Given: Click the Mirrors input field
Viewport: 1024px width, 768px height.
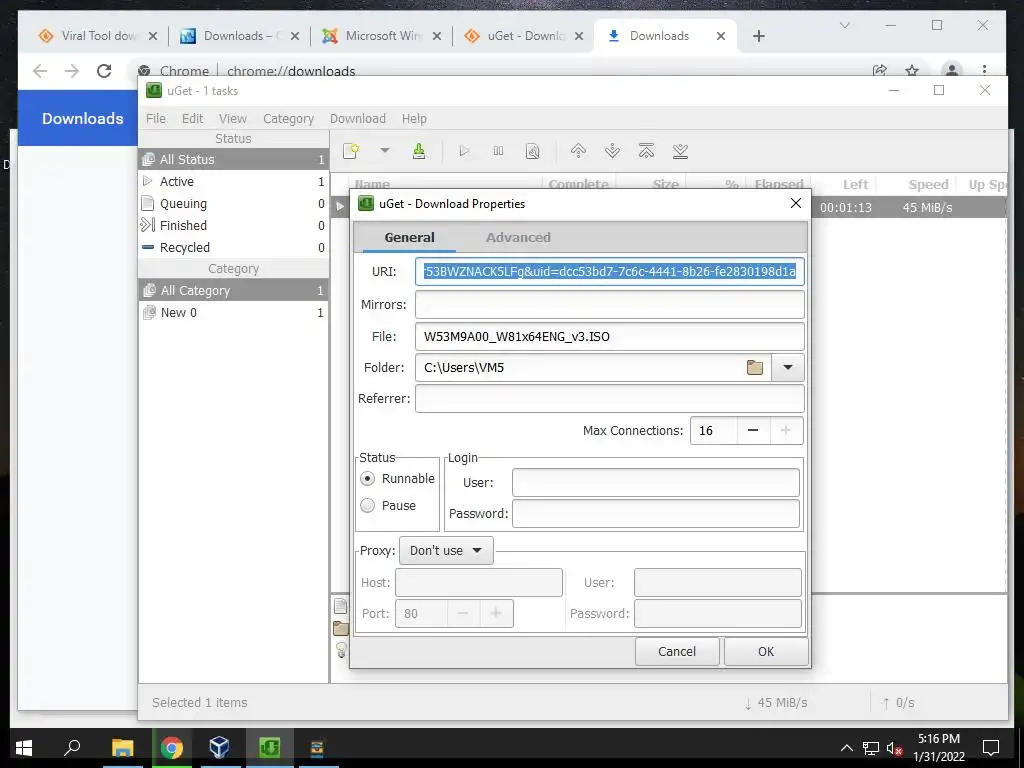Looking at the screenshot, I should 609,304.
